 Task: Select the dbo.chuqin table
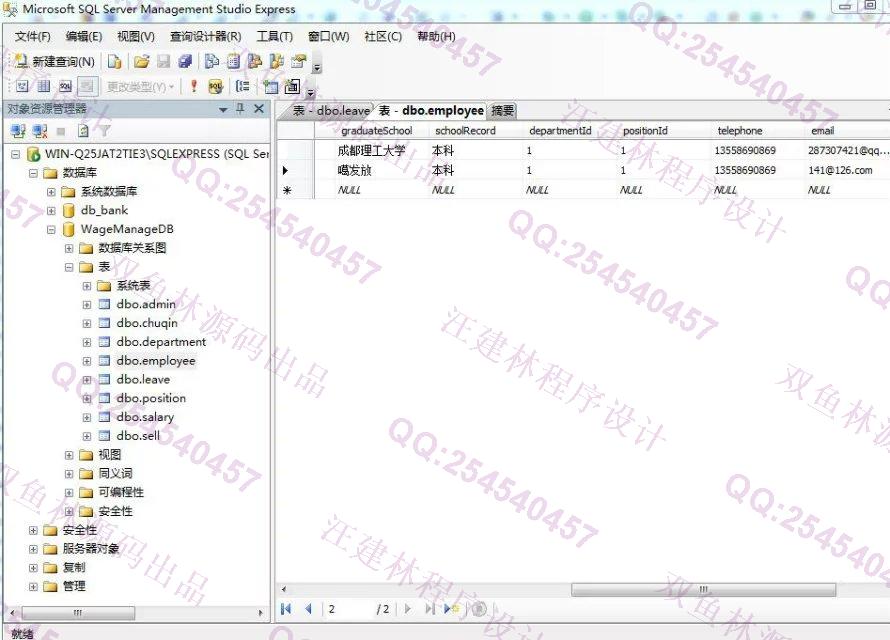click(x=147, y=323)
